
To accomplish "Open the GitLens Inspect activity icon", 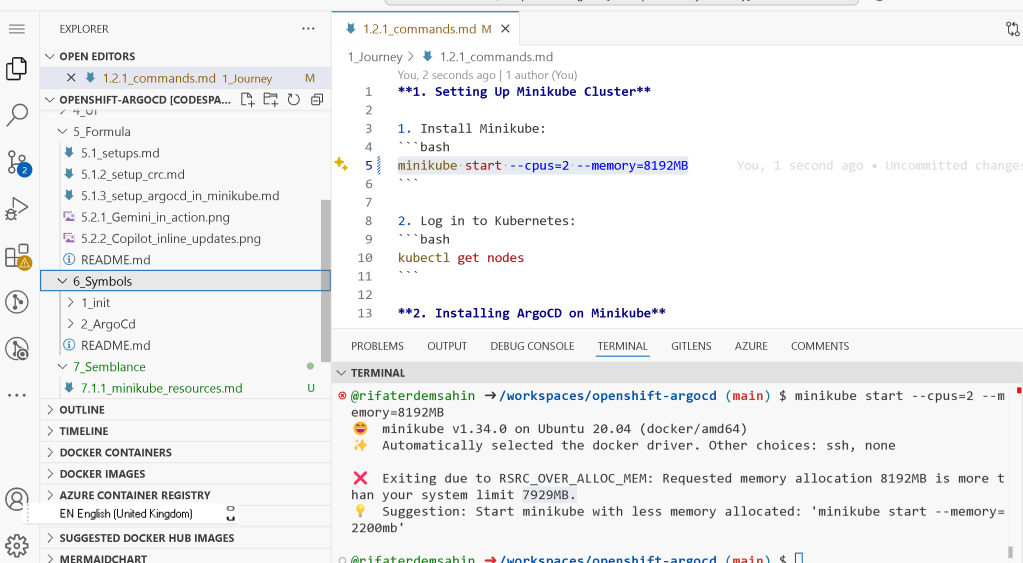I will click(17, 349).
